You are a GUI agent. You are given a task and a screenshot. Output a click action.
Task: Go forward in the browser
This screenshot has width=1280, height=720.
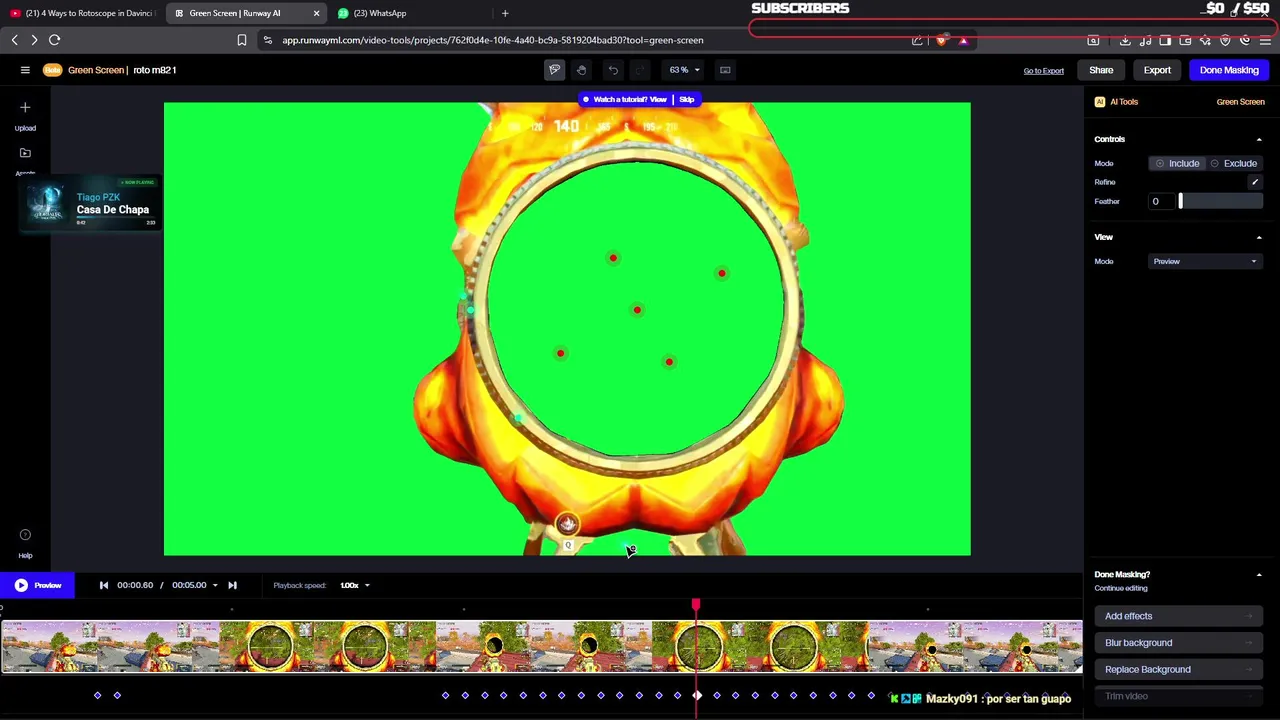34,40
